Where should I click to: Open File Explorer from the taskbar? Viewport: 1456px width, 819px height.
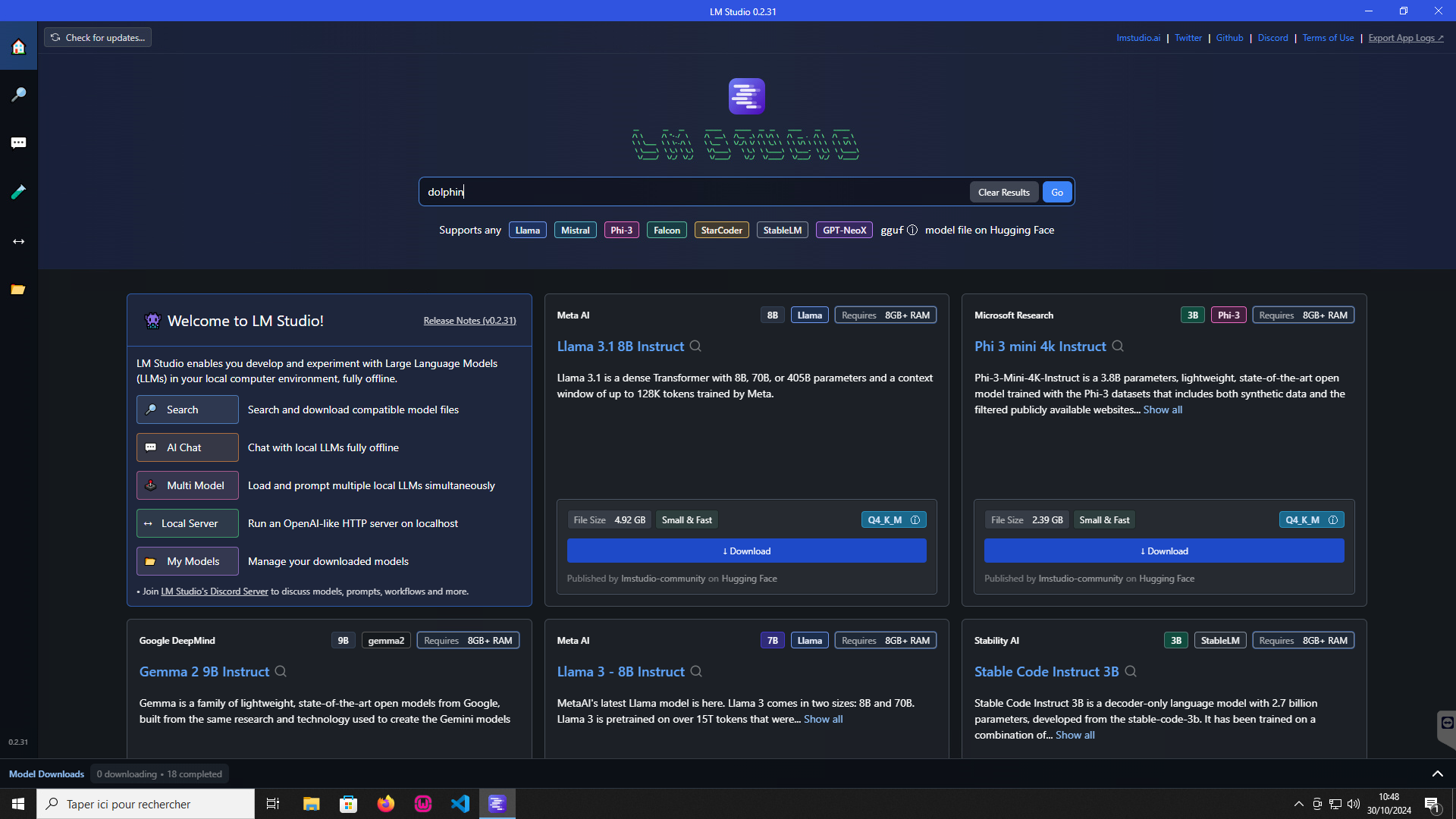pos(311,804)
